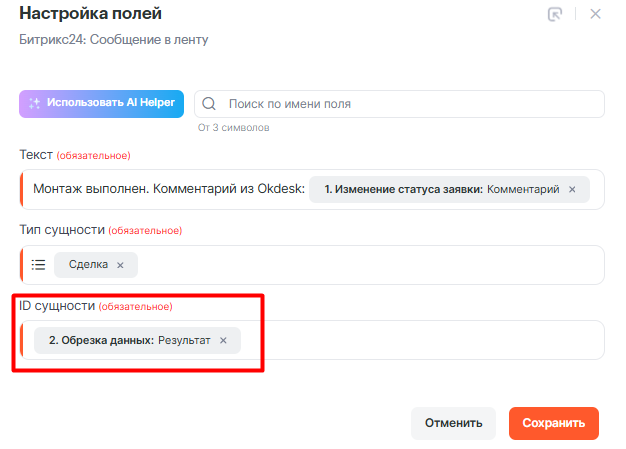Click the pop-out arrow icon in header

click(556, 14)
